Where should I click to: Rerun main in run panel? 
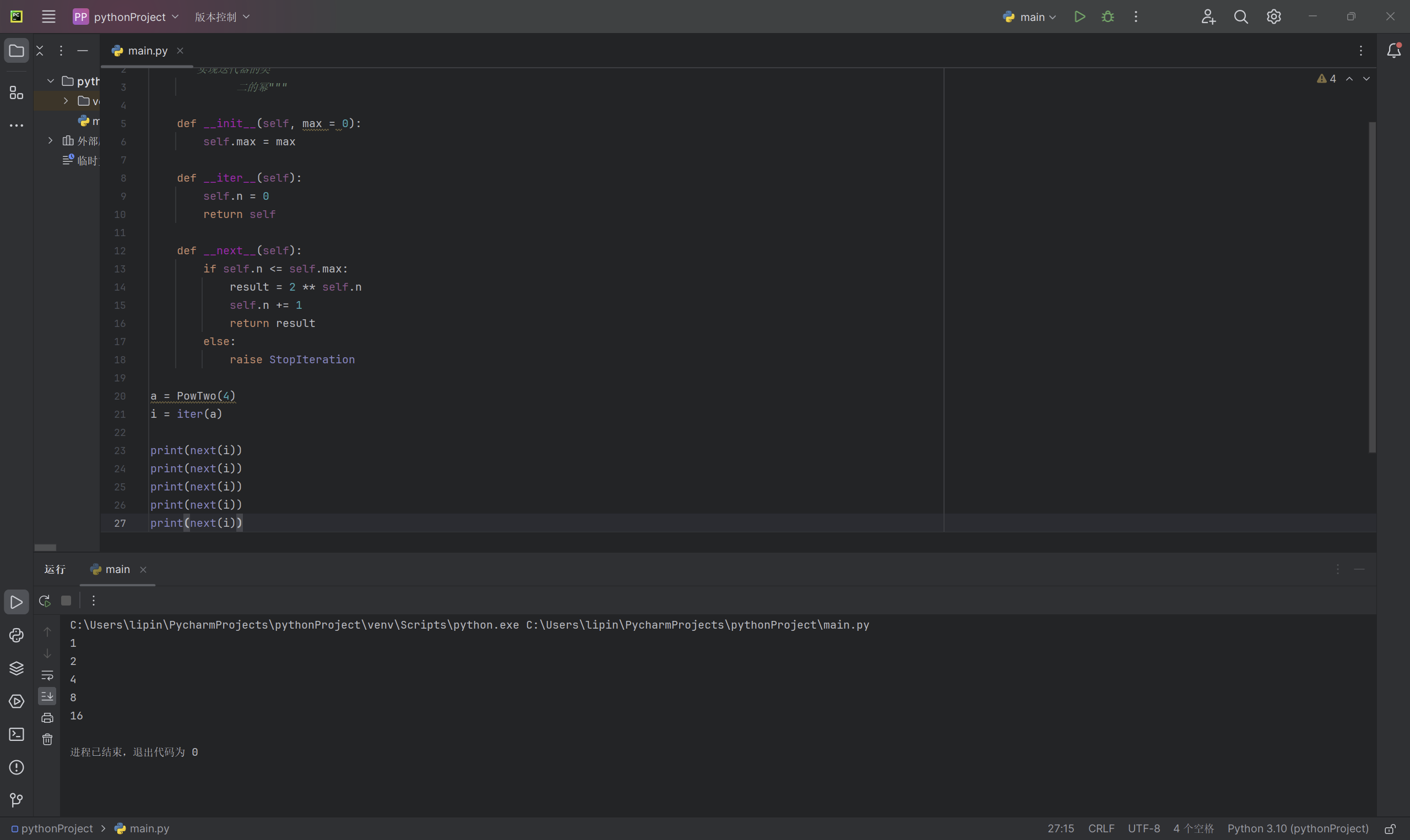click(45, 601)
